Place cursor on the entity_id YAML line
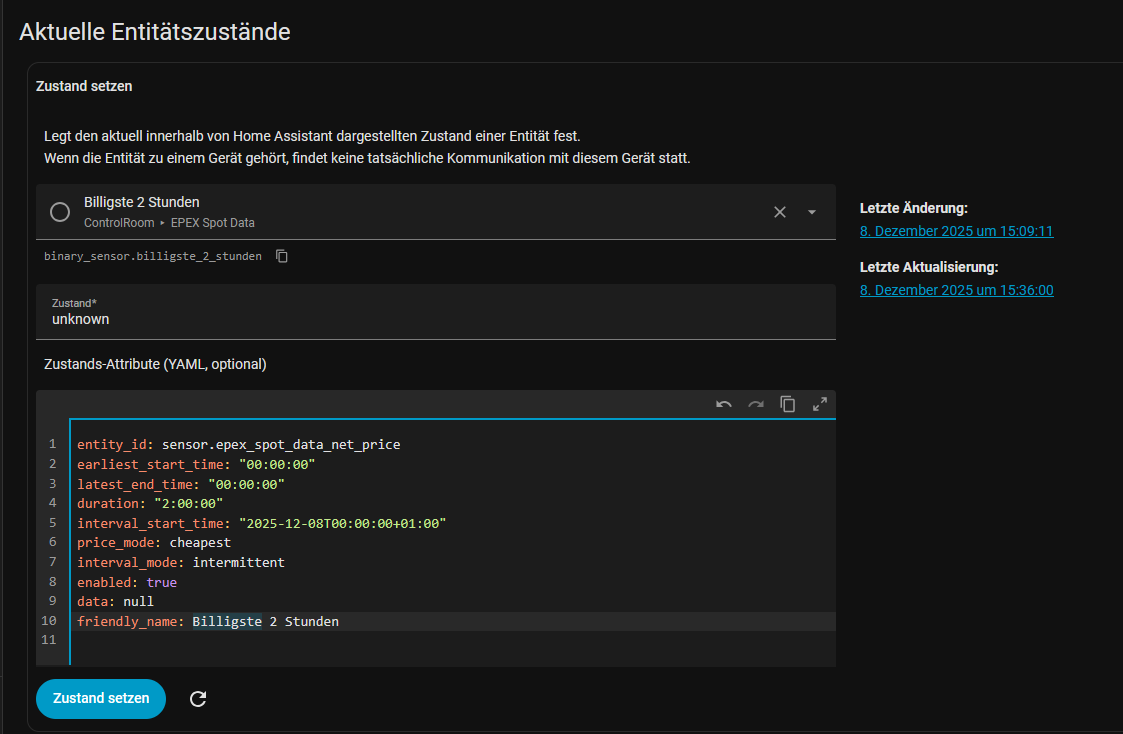Image resolution: width=1123 pixels, height=734 pixels. tap(238, 445)
